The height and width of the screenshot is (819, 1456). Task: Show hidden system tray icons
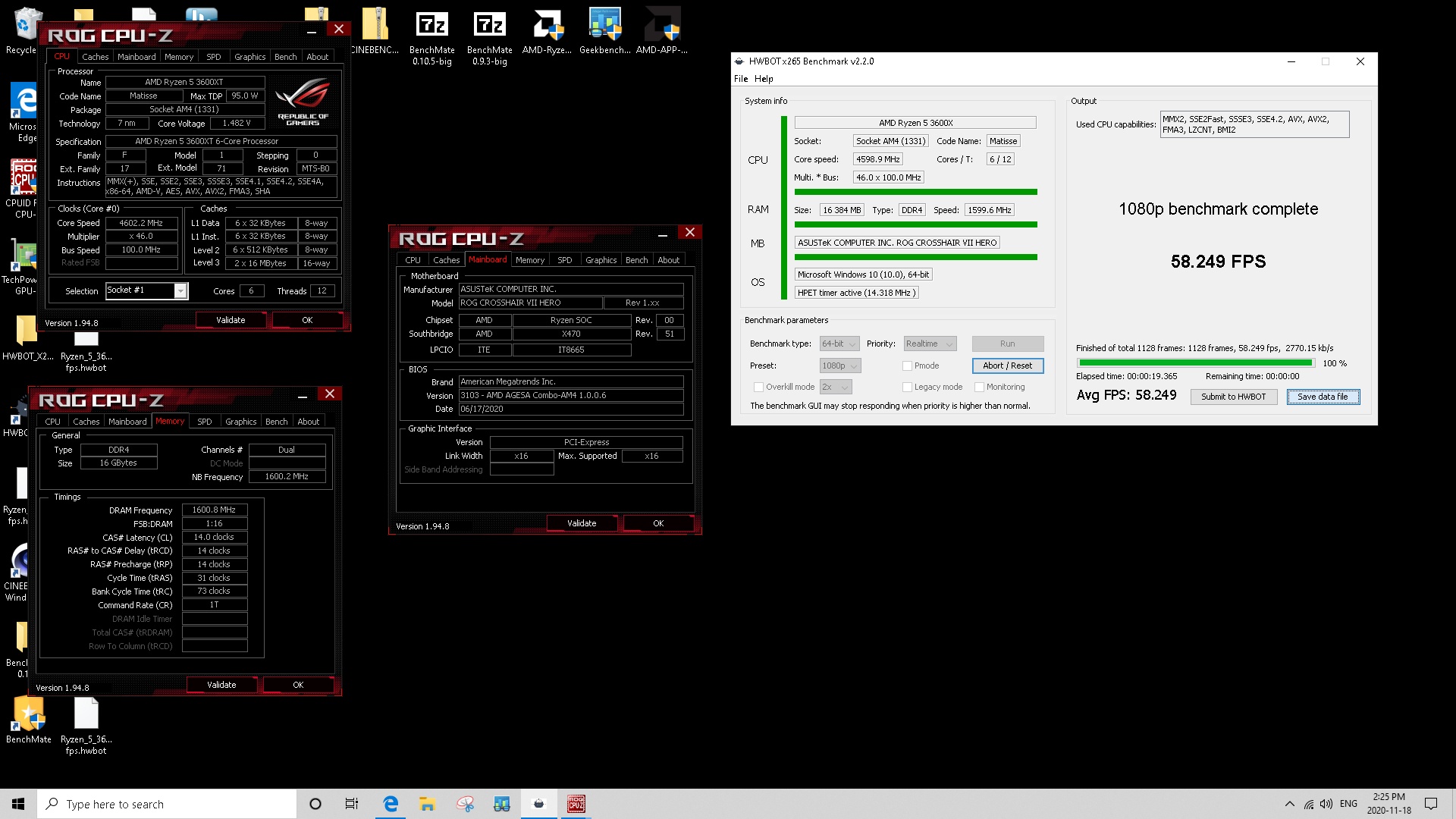click(1290, 804)
